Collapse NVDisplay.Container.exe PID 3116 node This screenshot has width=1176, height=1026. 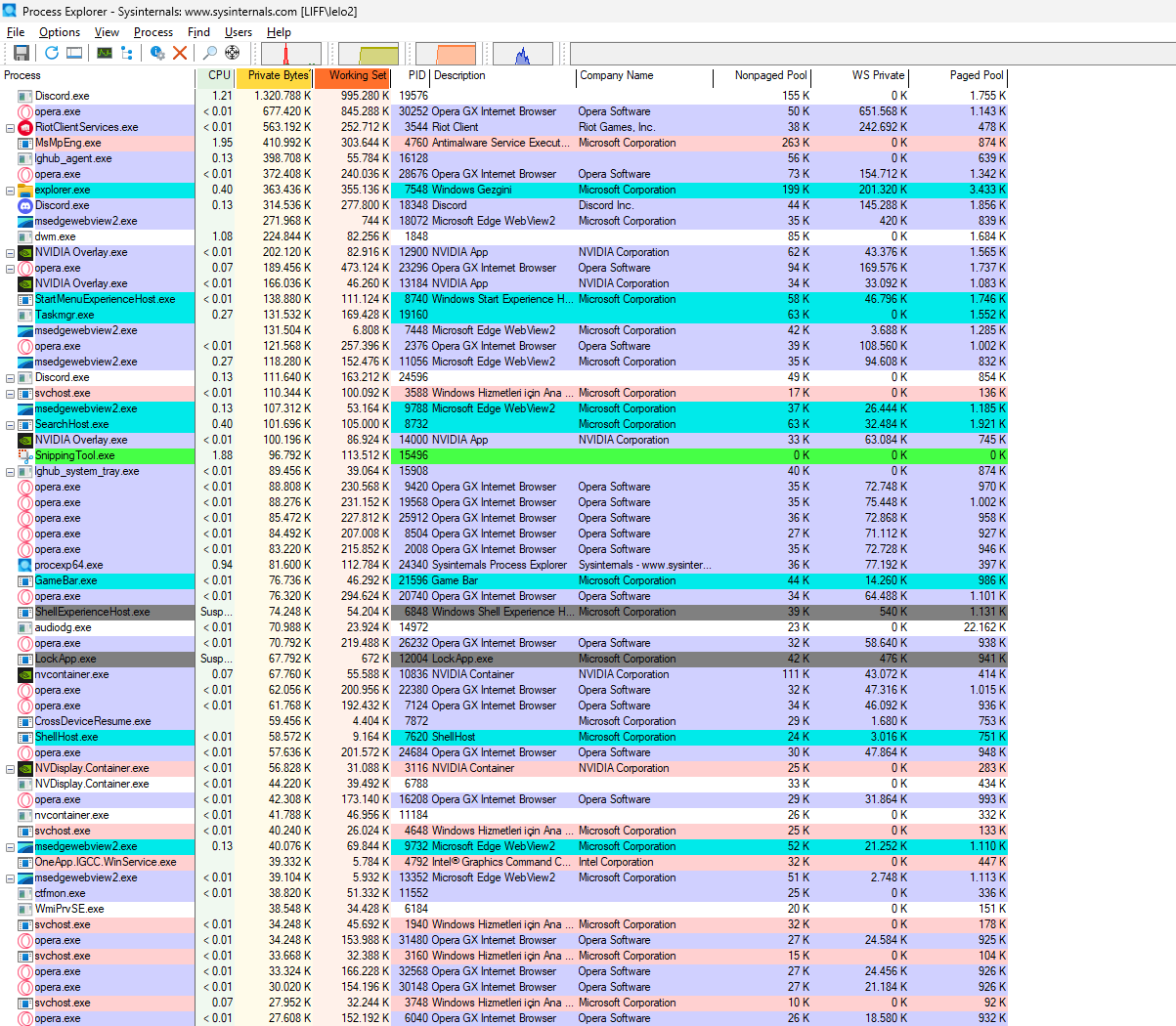coord(11,768)
